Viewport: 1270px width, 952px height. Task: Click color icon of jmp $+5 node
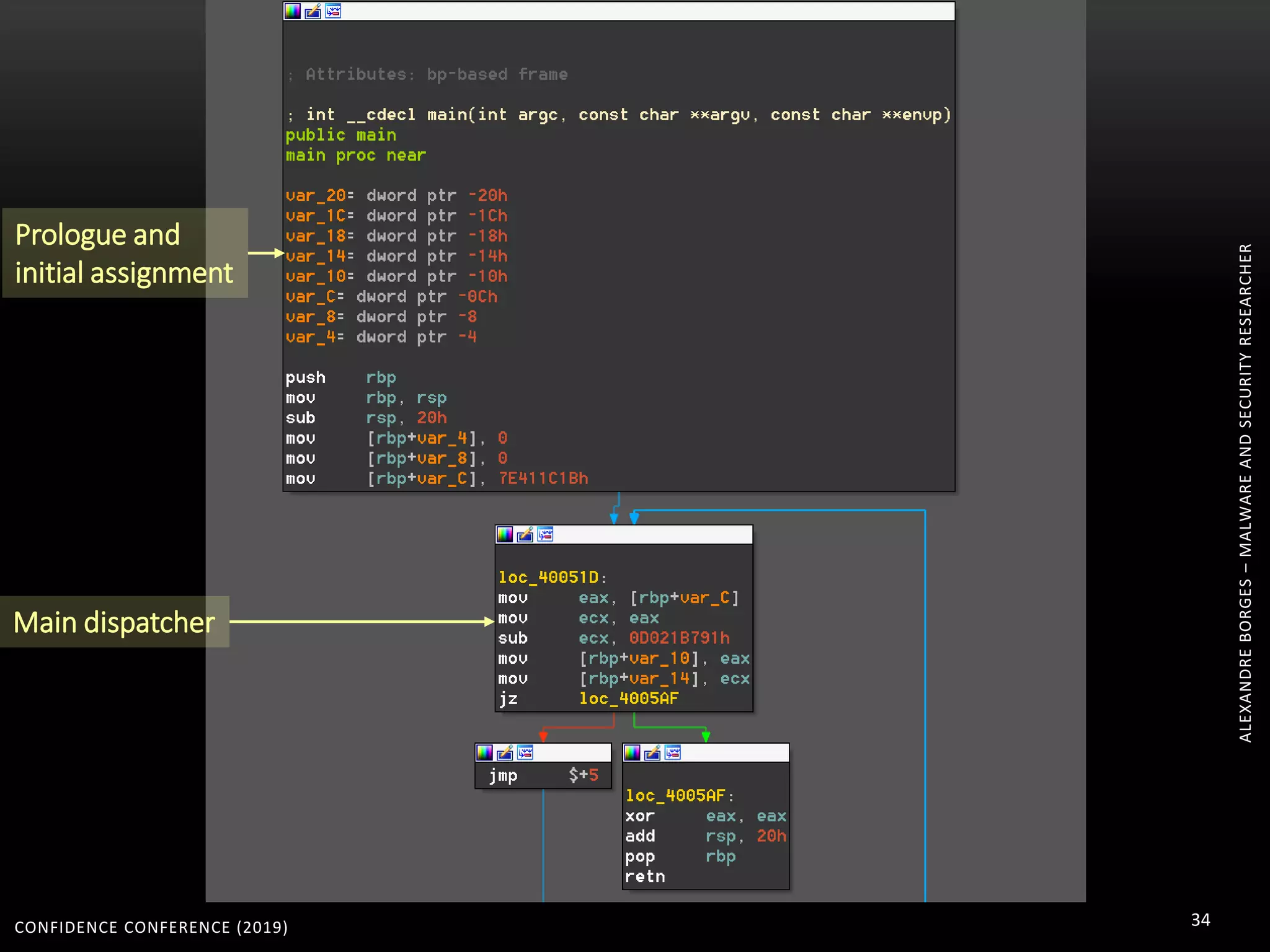tap(485, 752)
